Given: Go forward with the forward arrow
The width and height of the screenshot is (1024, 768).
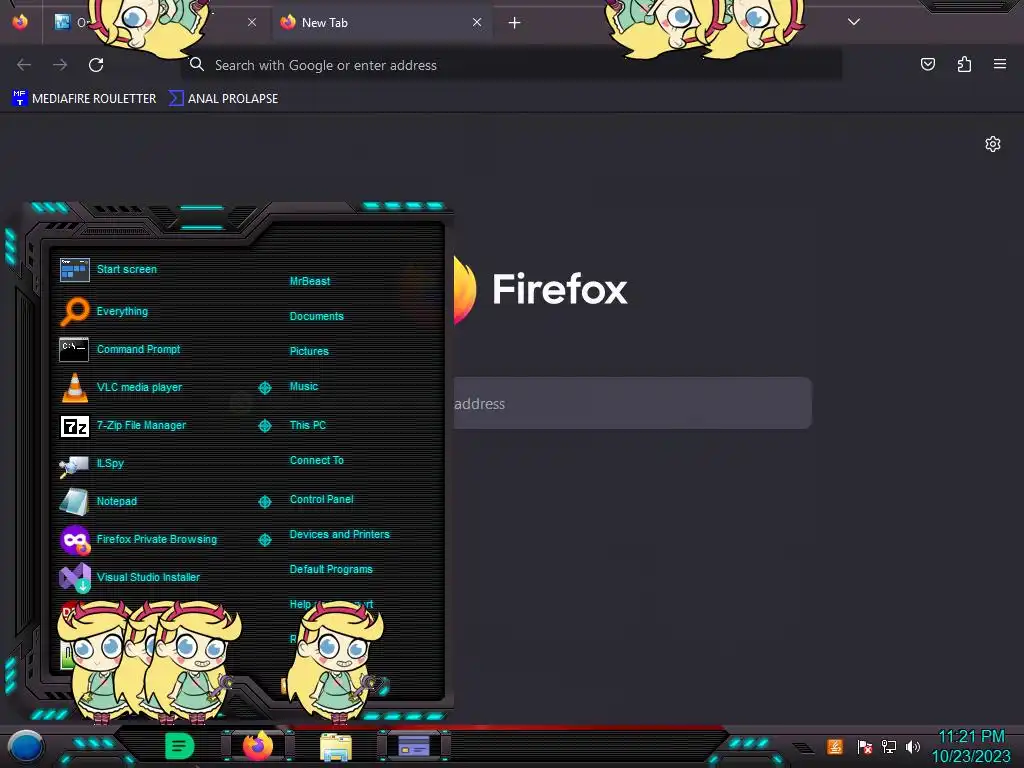Looking at the screenshot, I should pyautogui.click(x=60, y=65).
